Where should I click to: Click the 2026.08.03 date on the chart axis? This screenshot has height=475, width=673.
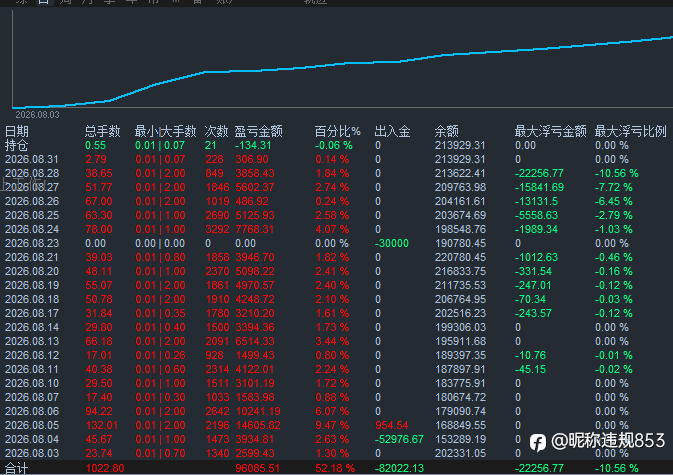37,115
